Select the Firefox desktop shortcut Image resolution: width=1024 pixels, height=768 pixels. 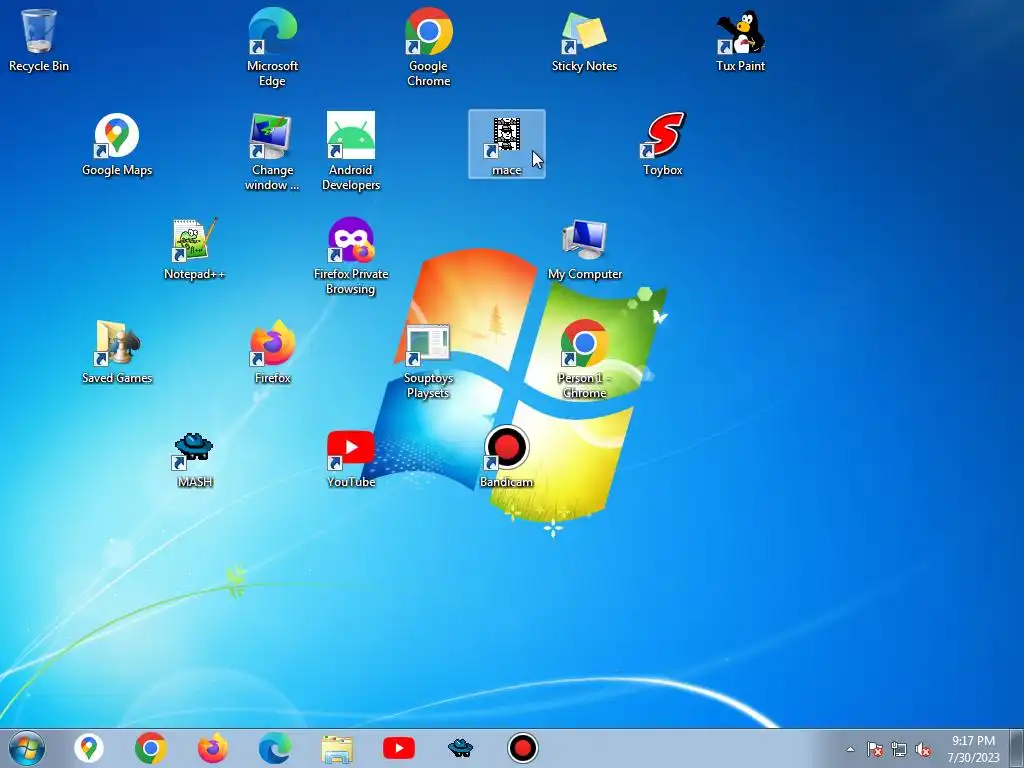272,351
